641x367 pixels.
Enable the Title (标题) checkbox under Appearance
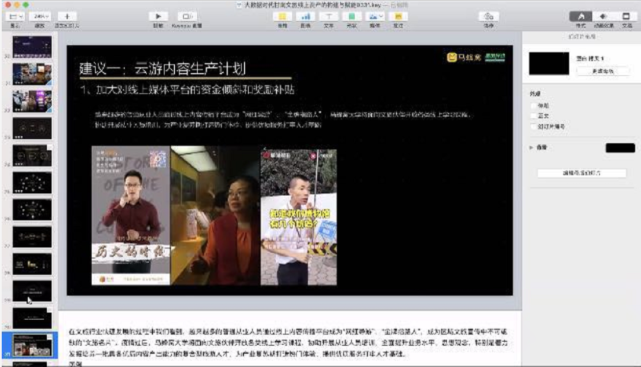[533, 105]
